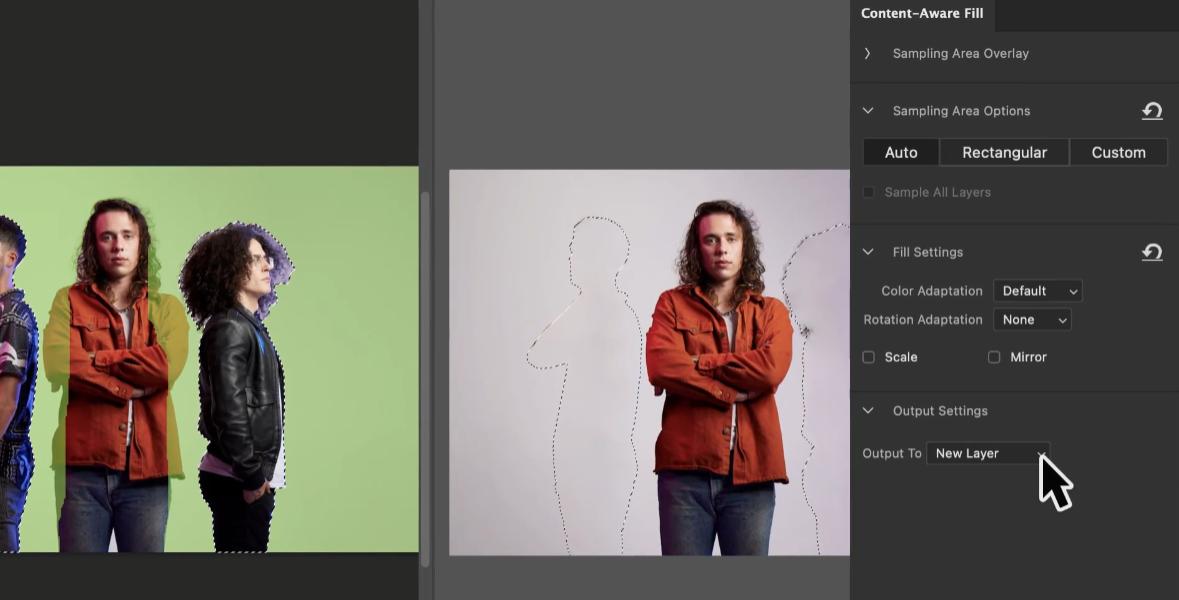Screen dimensions: 1179x600
Task: Reset the Fill Settings to defaults
Action: (x=1152, y=252)
